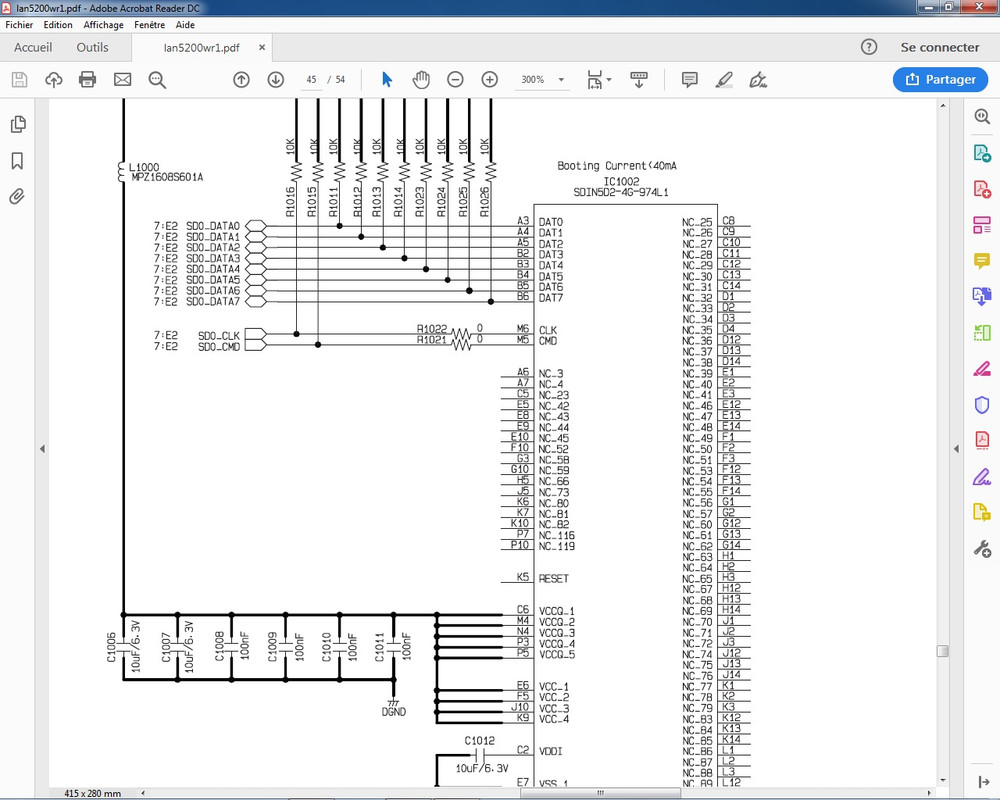This screenshot has width=1000, height=800.
Task: Go to next page arrow down
Action: (x=276, y=80)
